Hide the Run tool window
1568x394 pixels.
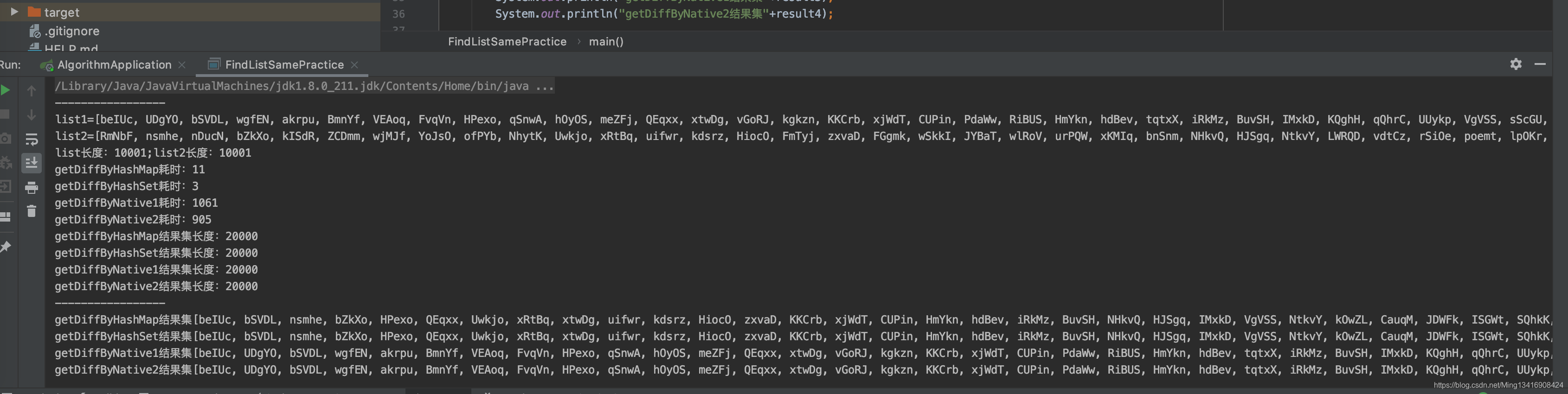click(1540, 64)
